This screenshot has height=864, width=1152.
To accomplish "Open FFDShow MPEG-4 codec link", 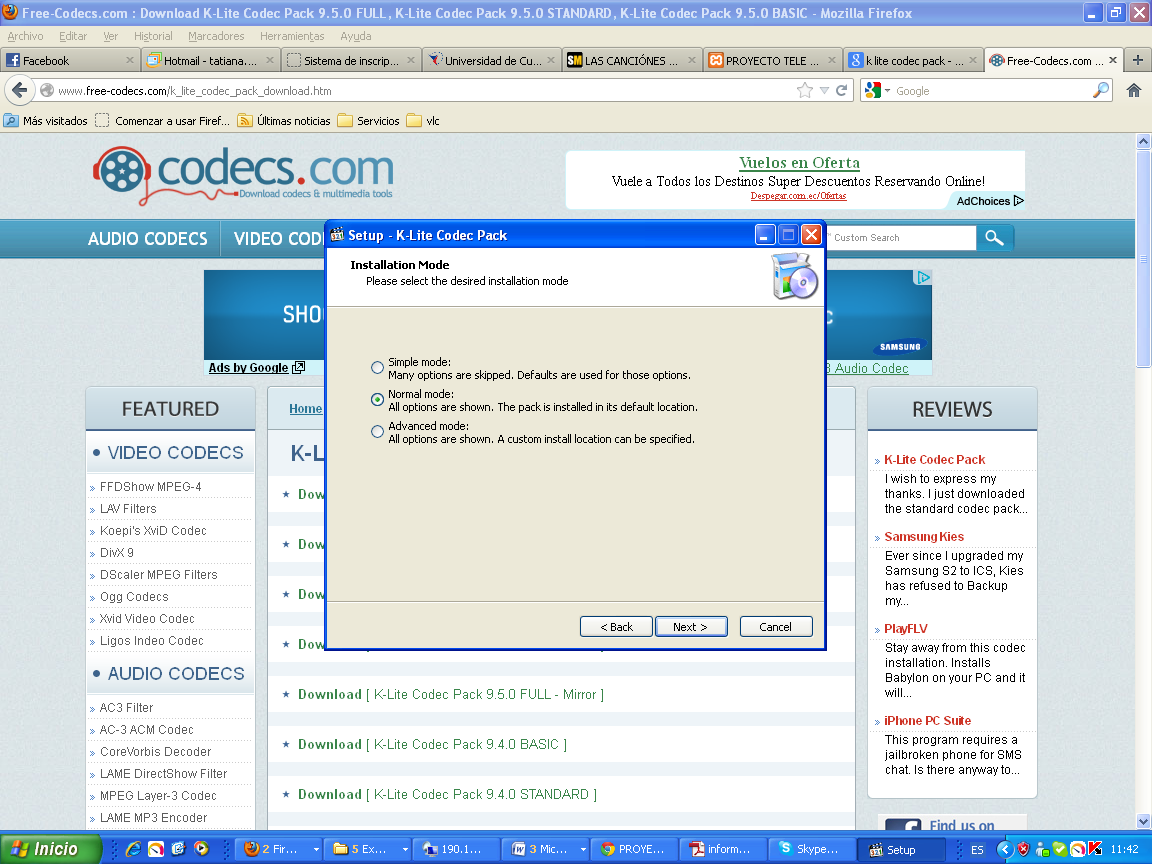I will coord(151,486).
